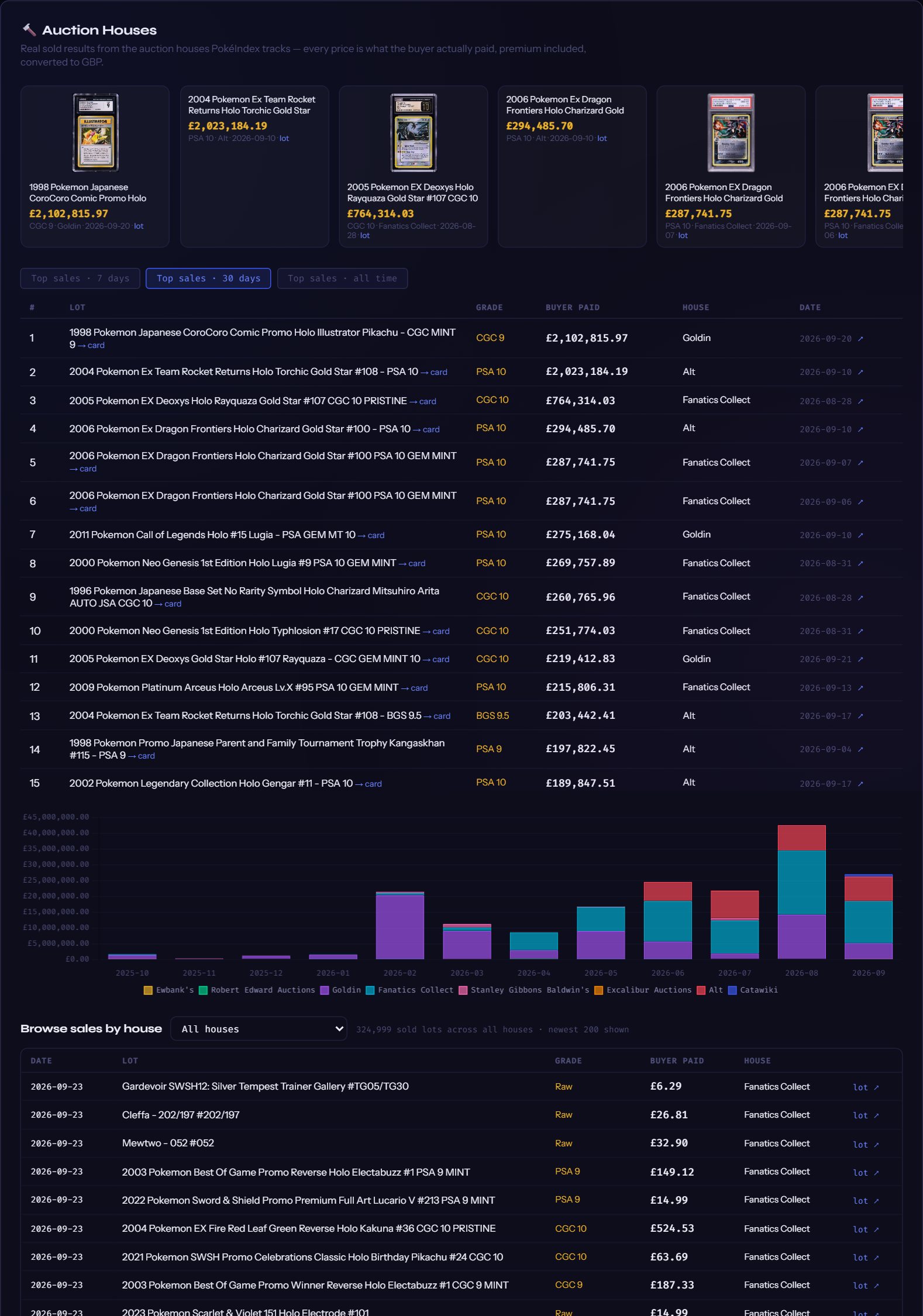
Task: Click Robert Edward Auctions legend swatch
Action: point(203,990)
